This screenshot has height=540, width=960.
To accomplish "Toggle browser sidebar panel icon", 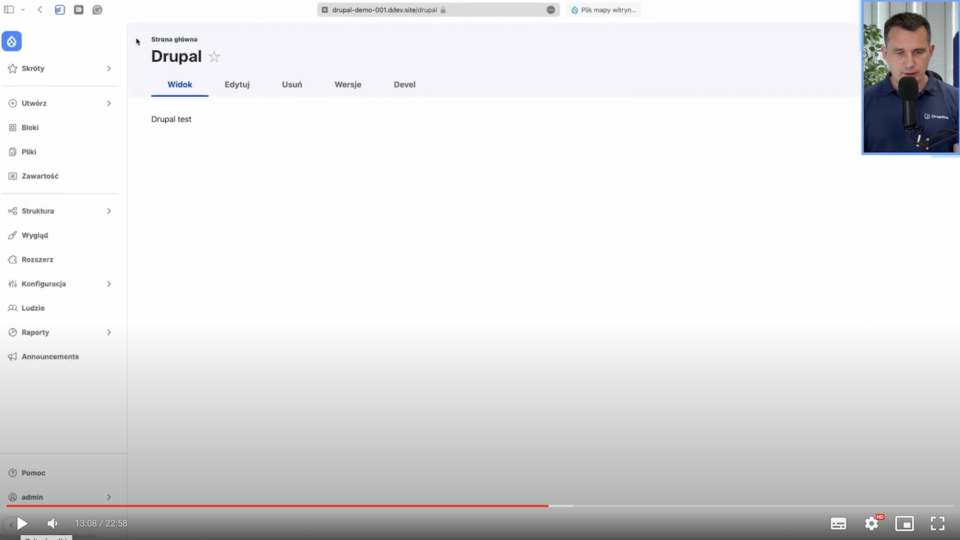I will coord(9,10).
